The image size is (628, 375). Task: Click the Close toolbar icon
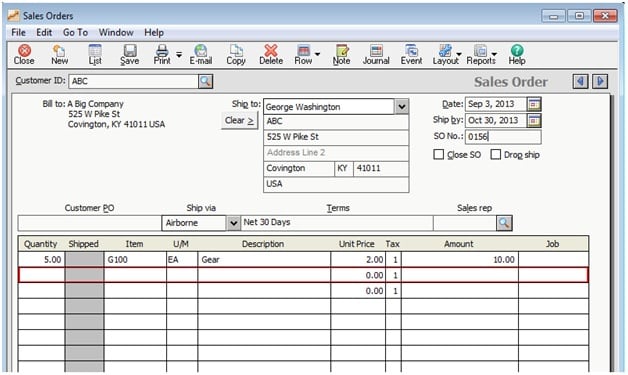click(24, 54)
